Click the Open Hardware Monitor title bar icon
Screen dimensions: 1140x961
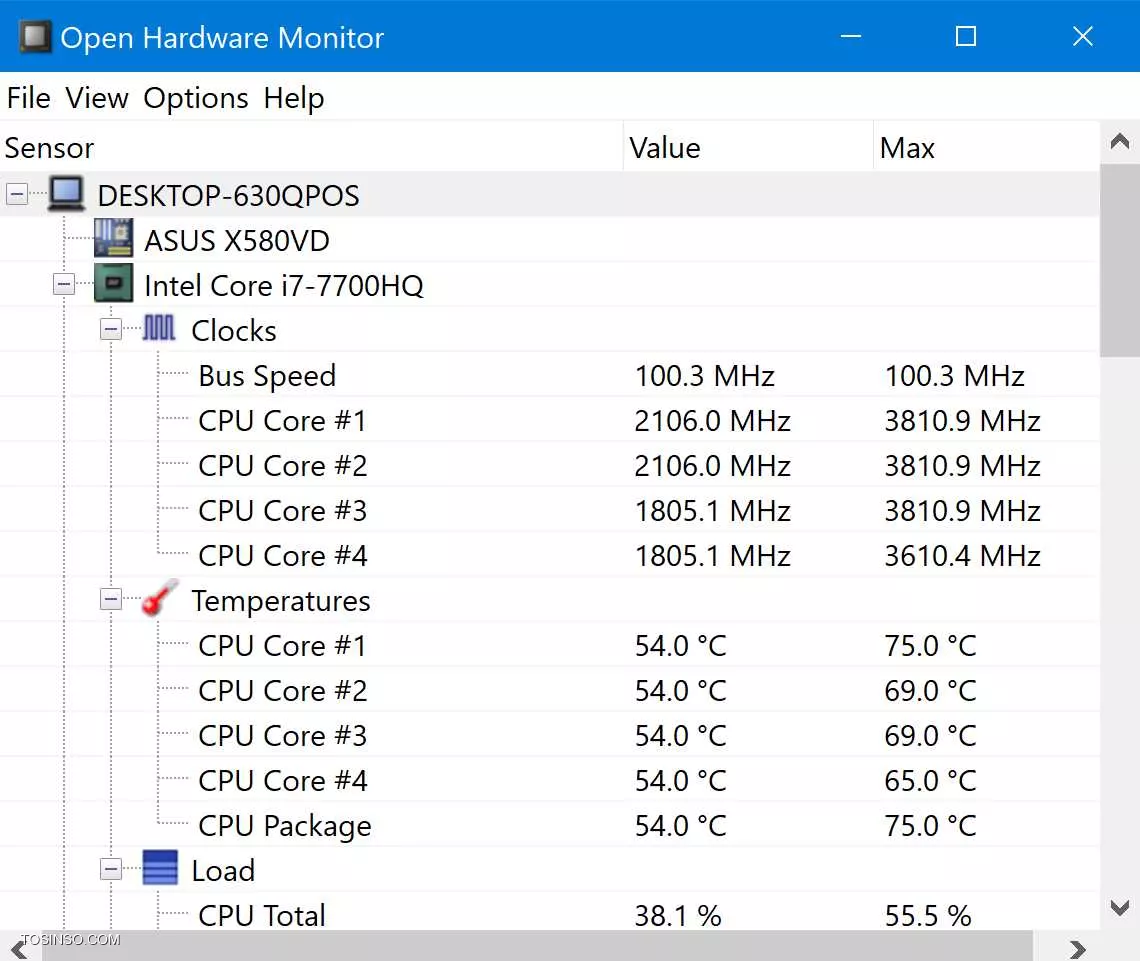pos(35,36)
